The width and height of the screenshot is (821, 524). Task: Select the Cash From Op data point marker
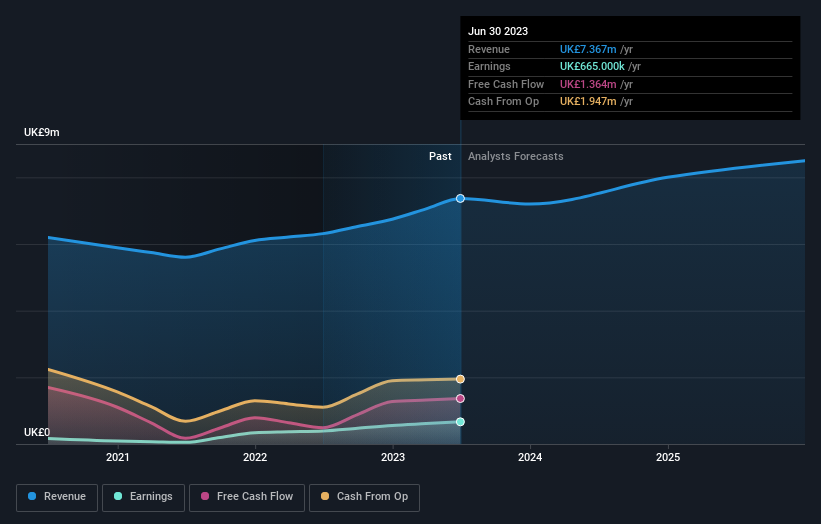click(460, 379)
